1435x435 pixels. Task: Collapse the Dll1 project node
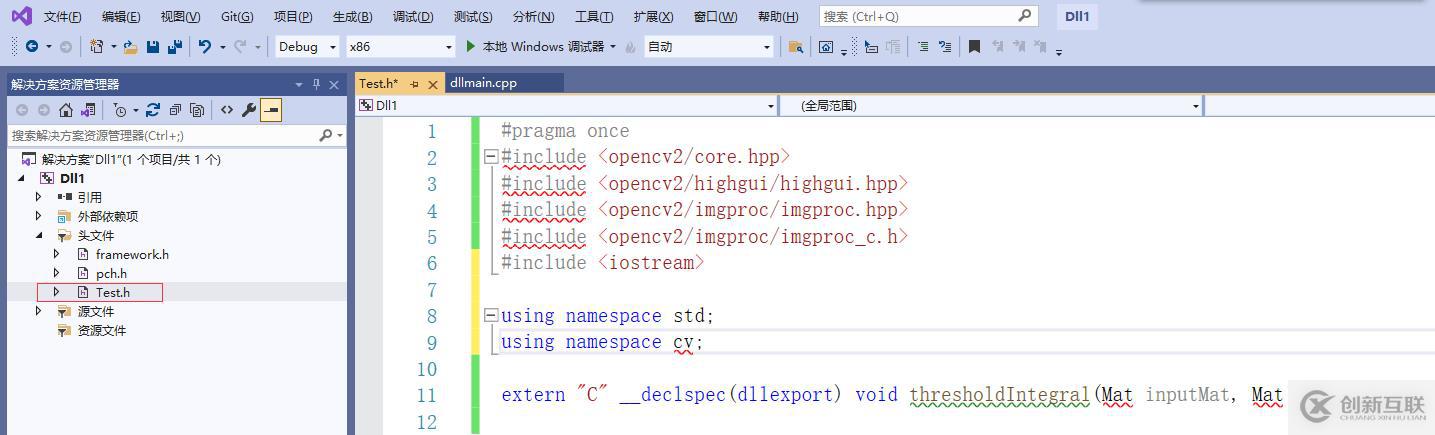click(21, 178)
